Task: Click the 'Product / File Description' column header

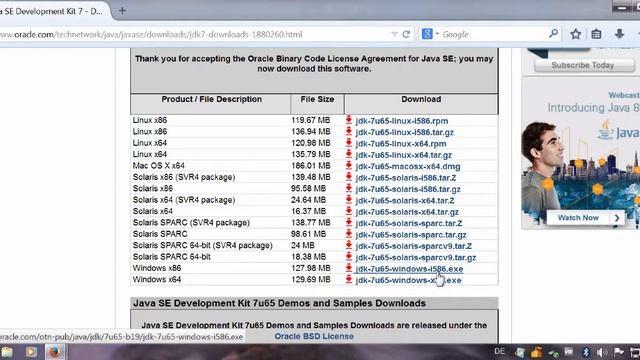Action: pos(211,99)
